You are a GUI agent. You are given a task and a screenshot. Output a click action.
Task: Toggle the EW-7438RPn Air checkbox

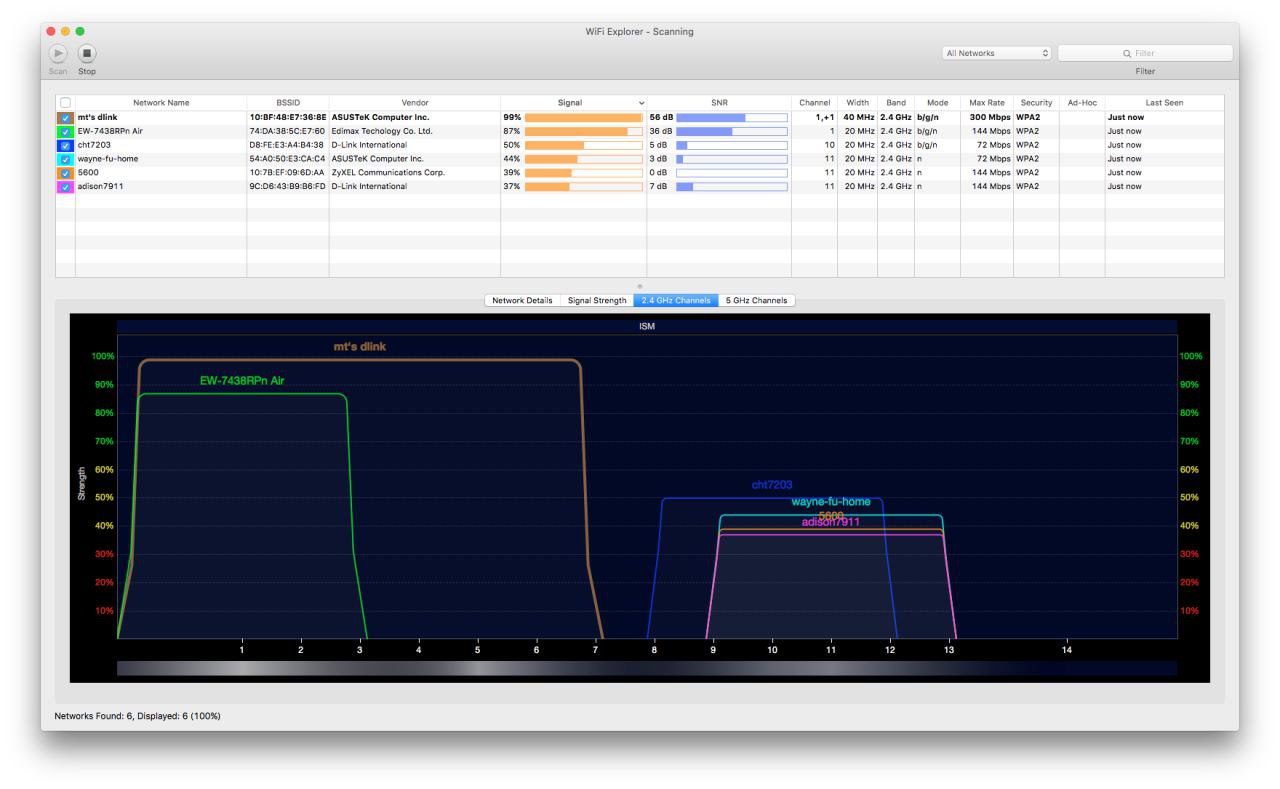point(65,131)
